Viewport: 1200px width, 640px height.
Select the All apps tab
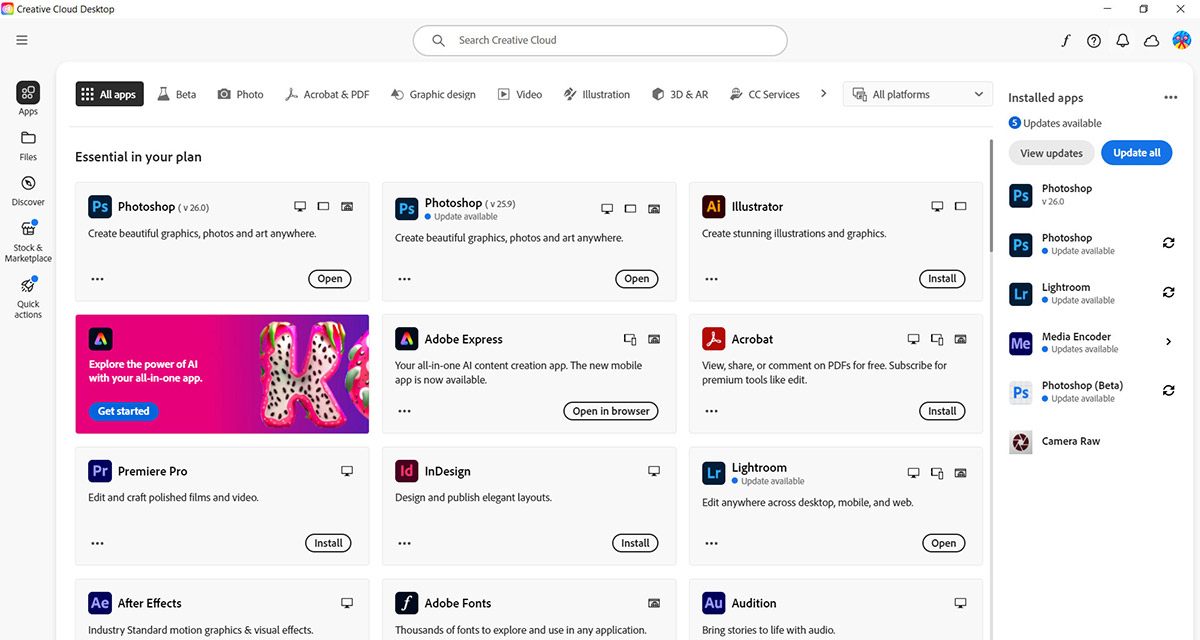point(109,94)
